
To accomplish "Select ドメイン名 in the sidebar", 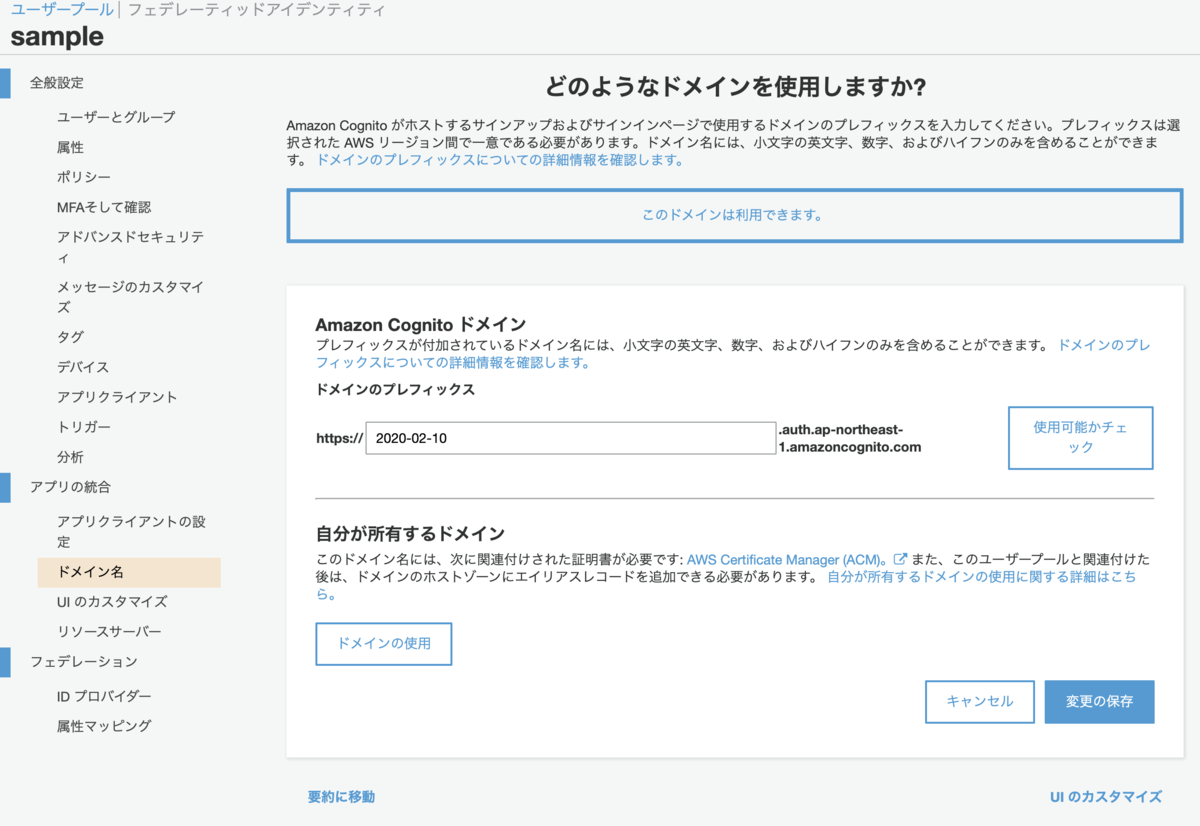I will coord(129,572).
